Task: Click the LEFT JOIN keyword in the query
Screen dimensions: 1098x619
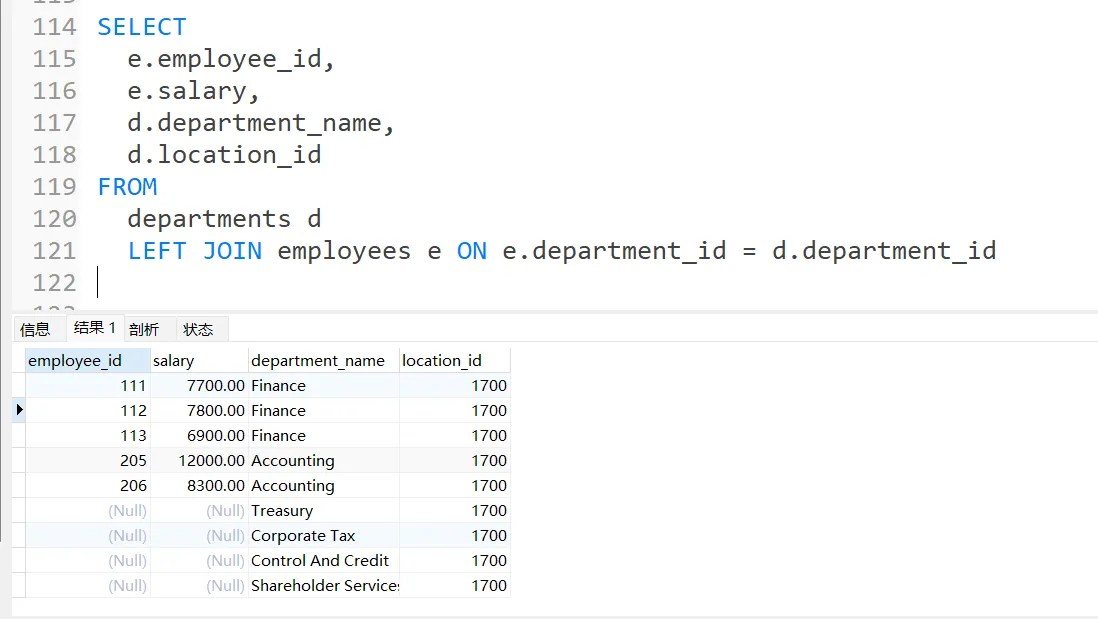Action: 194,251
